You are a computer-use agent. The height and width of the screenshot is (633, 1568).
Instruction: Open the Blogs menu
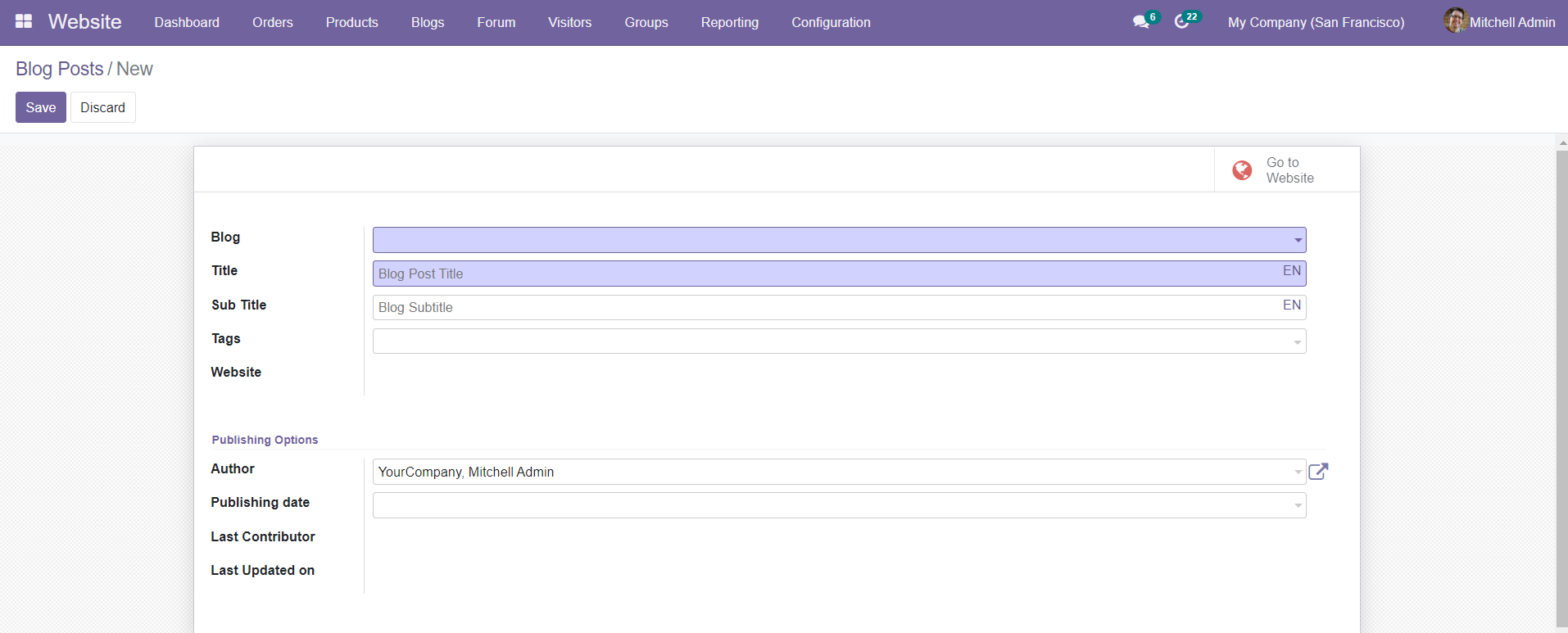(428, 22)
